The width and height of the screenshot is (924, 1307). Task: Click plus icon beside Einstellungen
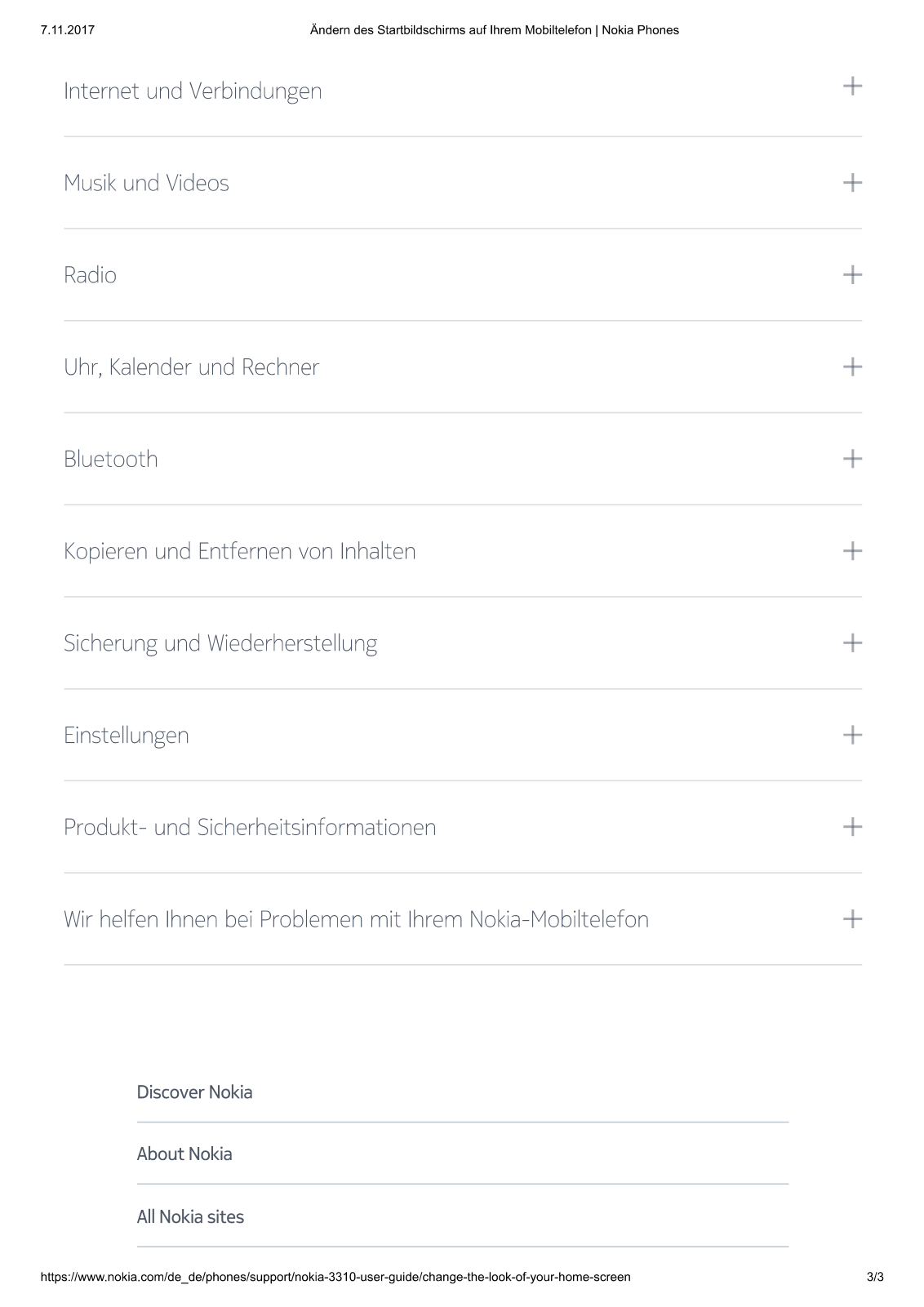coord(852,735)
